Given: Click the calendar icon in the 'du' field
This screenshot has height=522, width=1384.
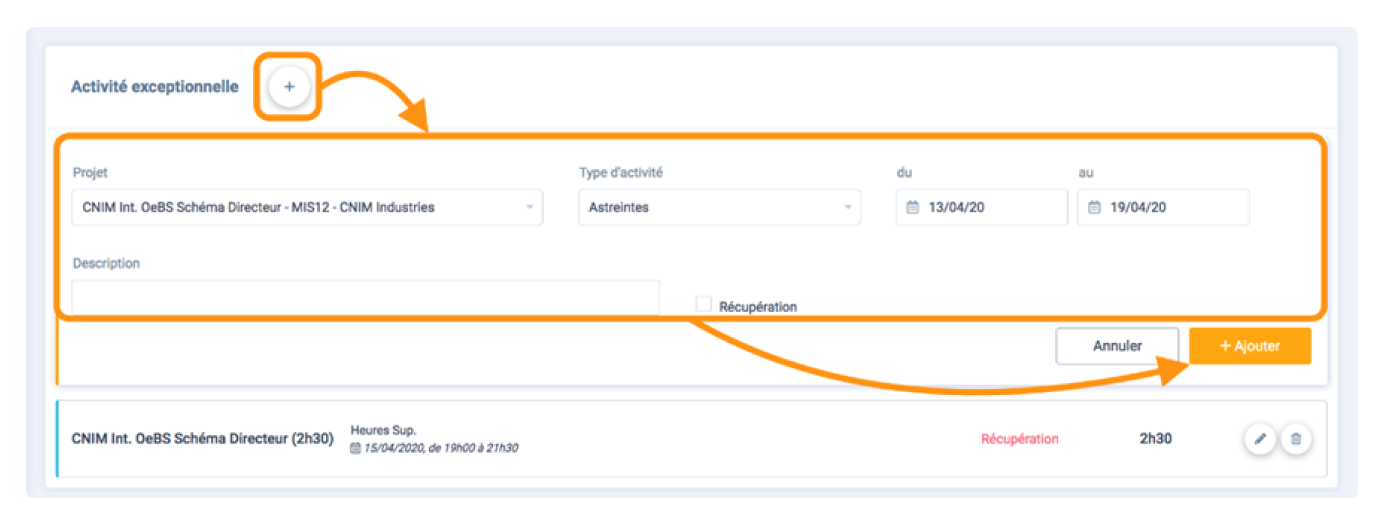Looking at the screenshot, I should [912, 208].
